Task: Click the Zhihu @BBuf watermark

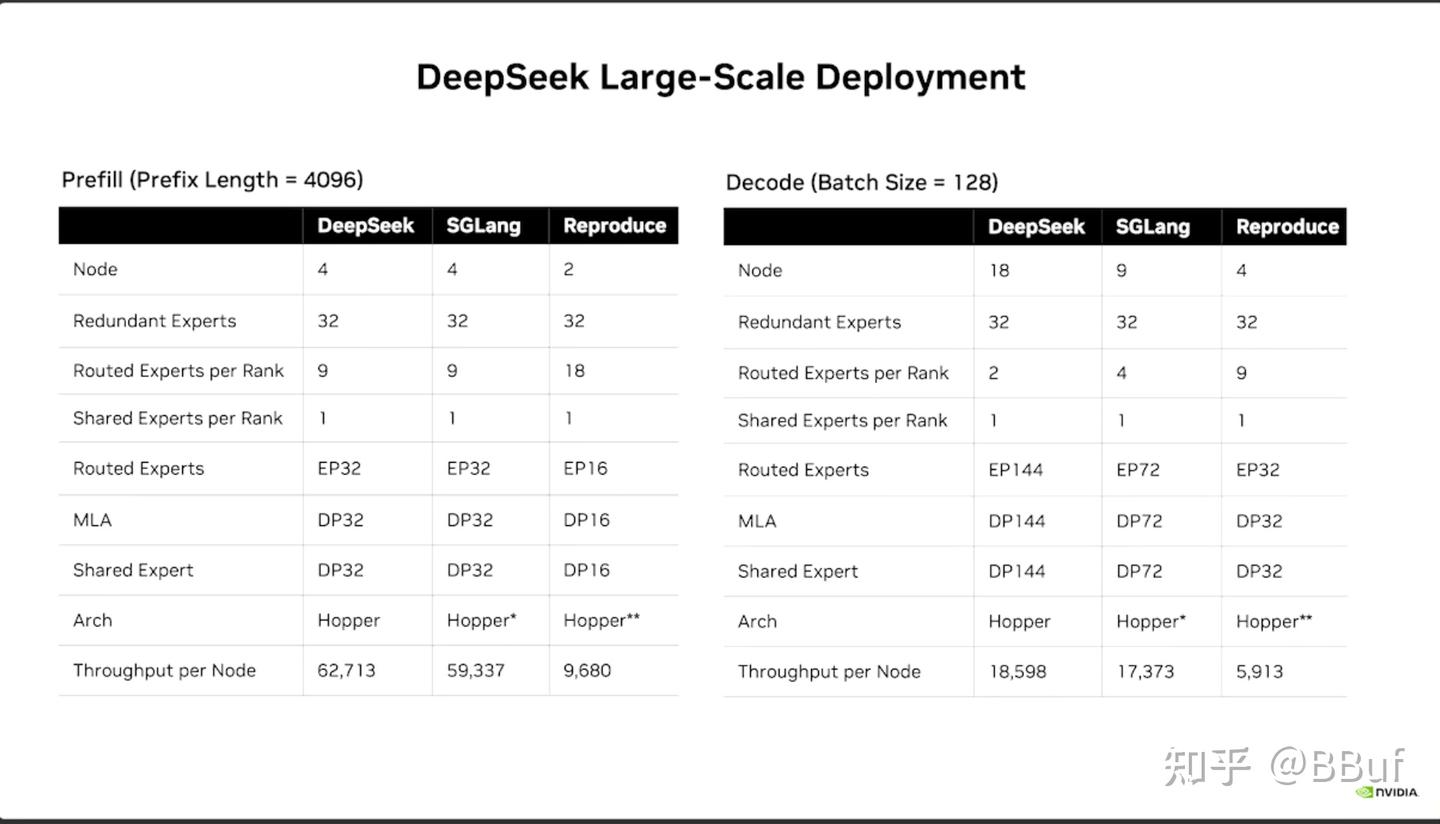Action: 1284,766
